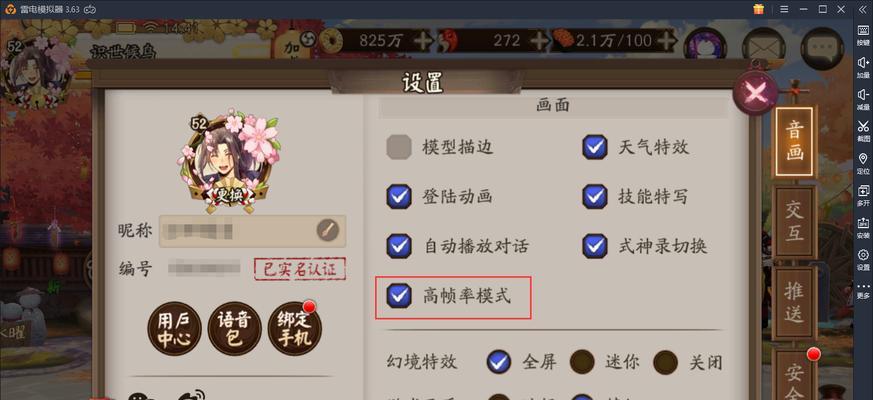Viewport: 873px width, 400px height.
Task: Select 关闭 radio for 幻境特效
Action: (665, 362)
